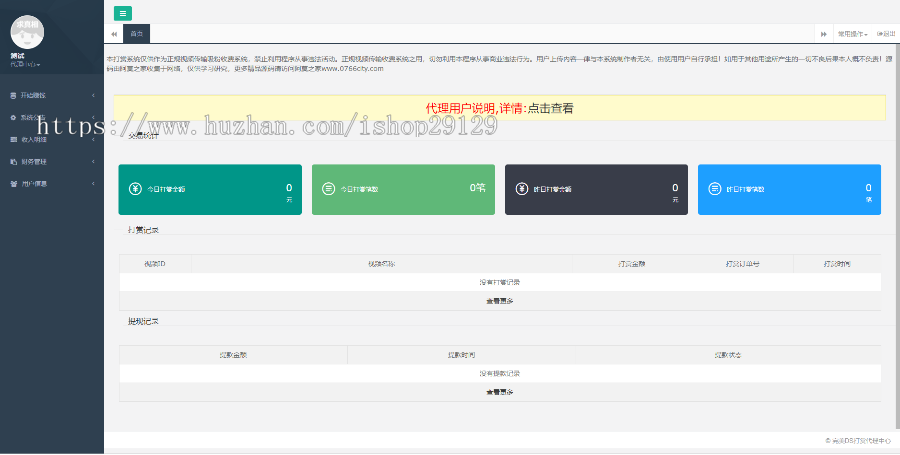Click the user avatar image
Screen dimensions: 900x455
pyautogui.click(x=28, y=32)
